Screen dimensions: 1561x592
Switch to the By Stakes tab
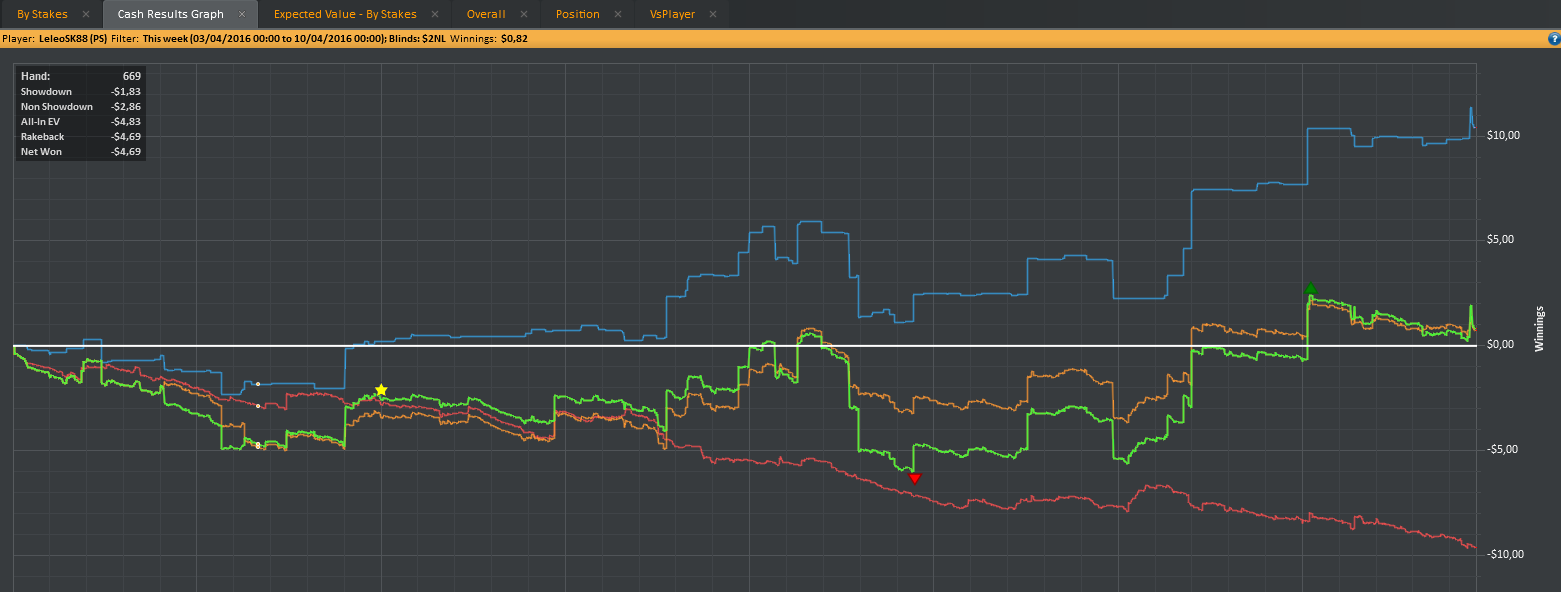42,14
